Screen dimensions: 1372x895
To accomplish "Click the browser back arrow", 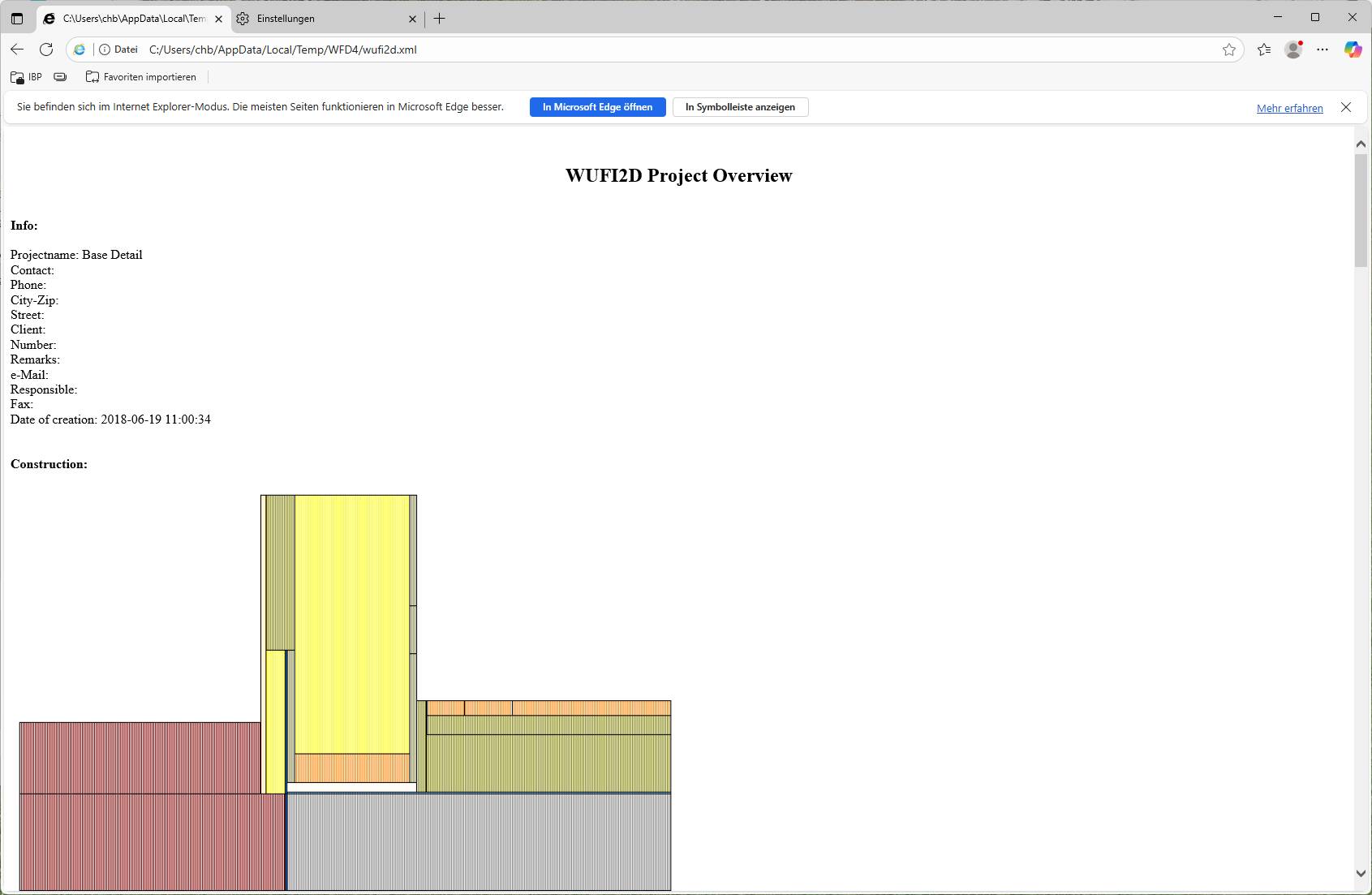I will (x=17, y=49).
